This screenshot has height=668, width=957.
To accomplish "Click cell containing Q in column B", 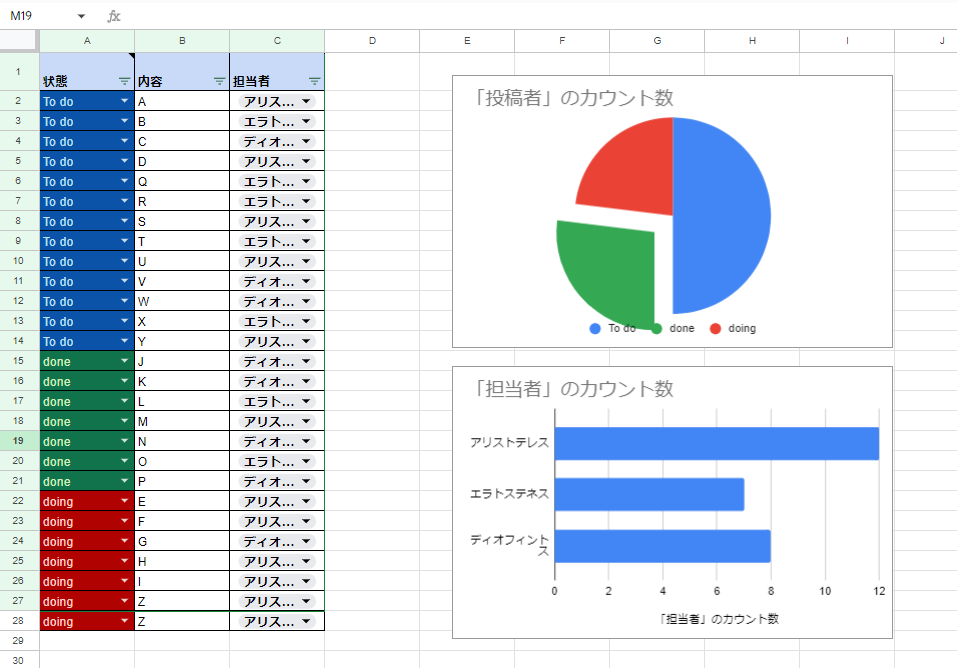I will pyautogui.click(x=182, y=181).
